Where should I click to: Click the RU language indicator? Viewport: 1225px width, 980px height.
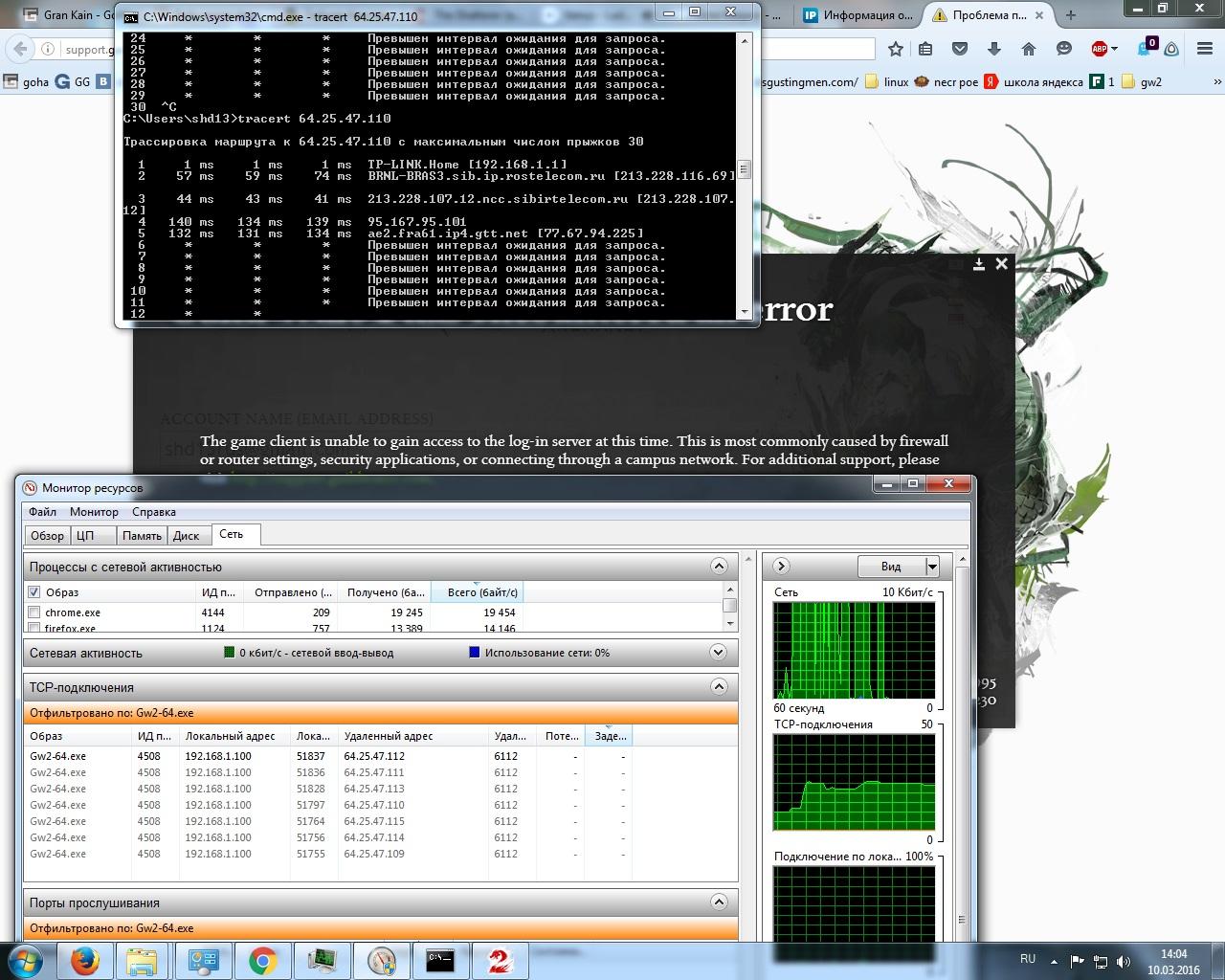click(x=1028, y=959)
